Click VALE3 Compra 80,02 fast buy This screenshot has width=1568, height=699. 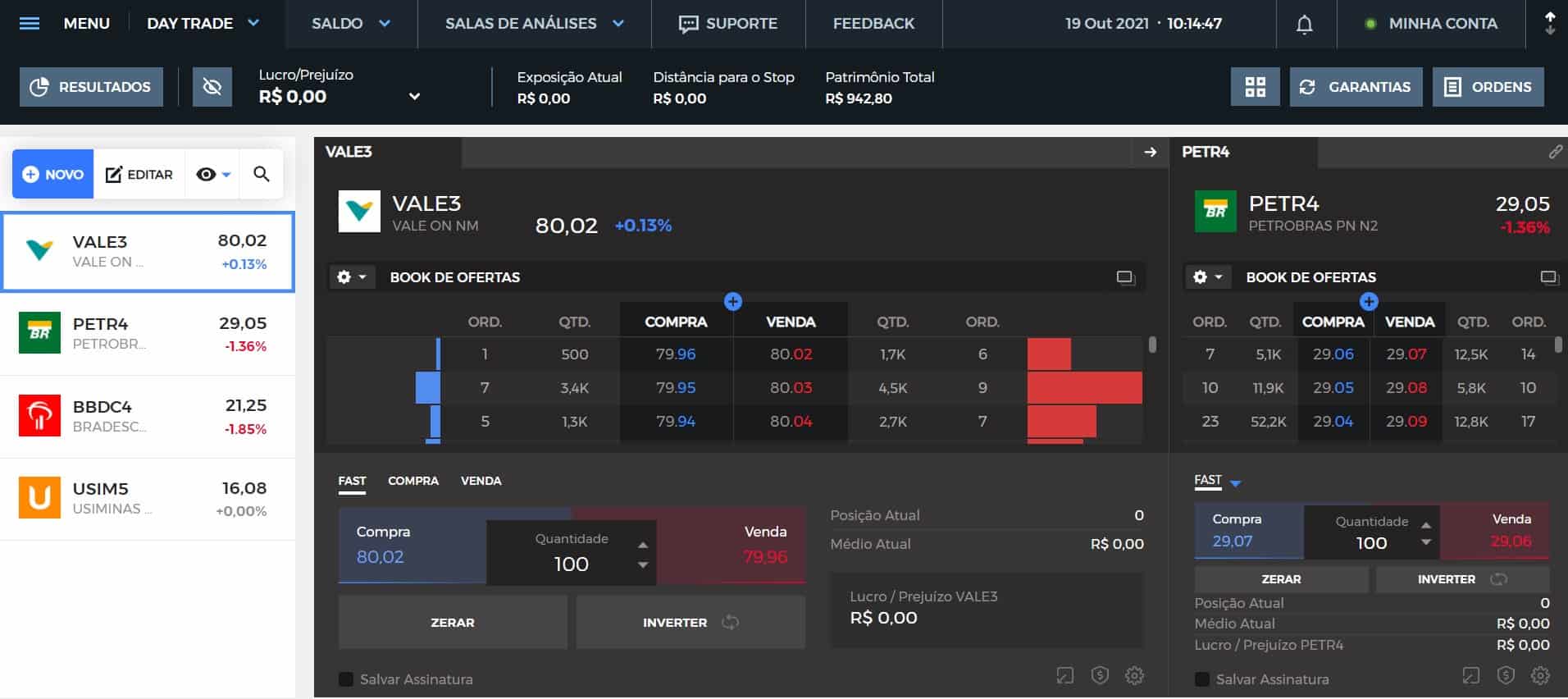point(413,545)
